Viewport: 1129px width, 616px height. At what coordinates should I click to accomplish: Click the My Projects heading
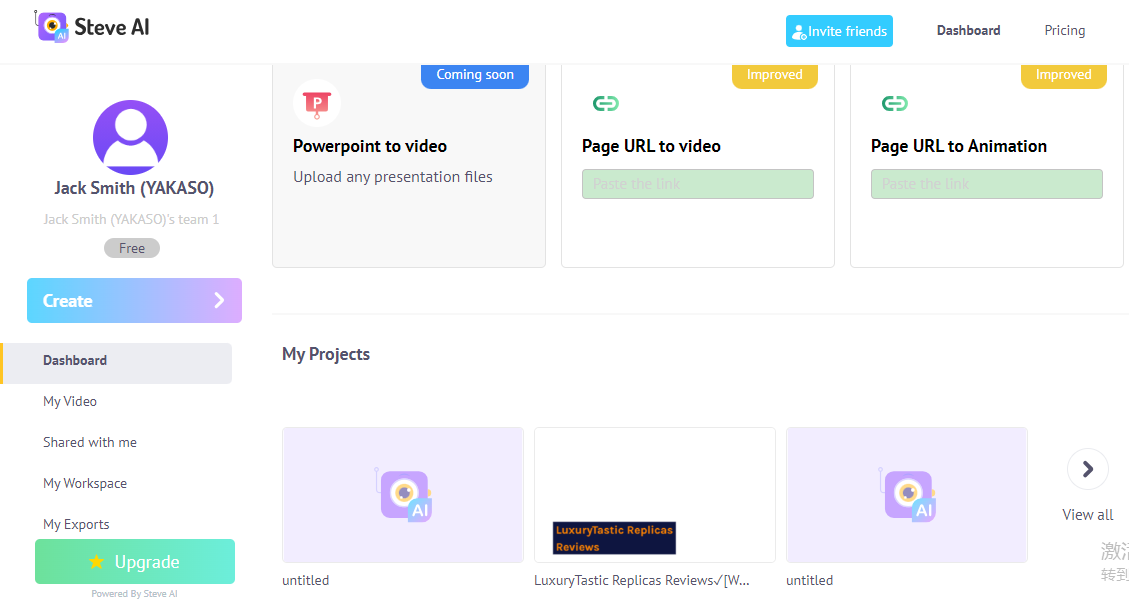pyautogui.click(x=325, y=354)
